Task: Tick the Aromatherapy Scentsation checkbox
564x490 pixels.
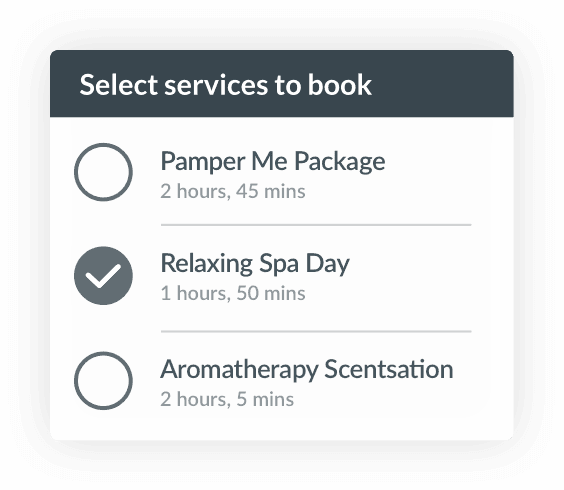Action: coord(103,381)
